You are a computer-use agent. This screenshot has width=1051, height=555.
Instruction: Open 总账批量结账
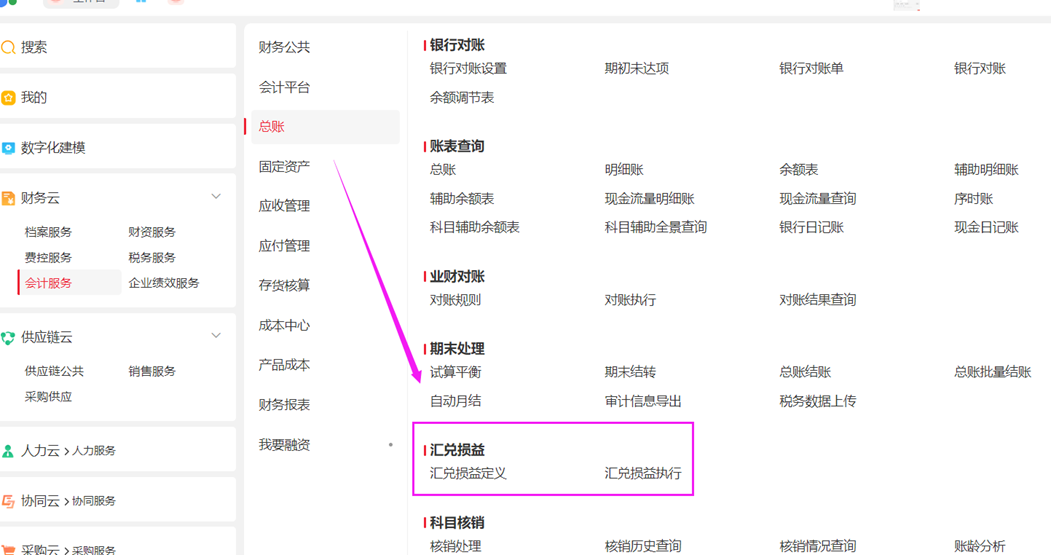click(993, 373)
